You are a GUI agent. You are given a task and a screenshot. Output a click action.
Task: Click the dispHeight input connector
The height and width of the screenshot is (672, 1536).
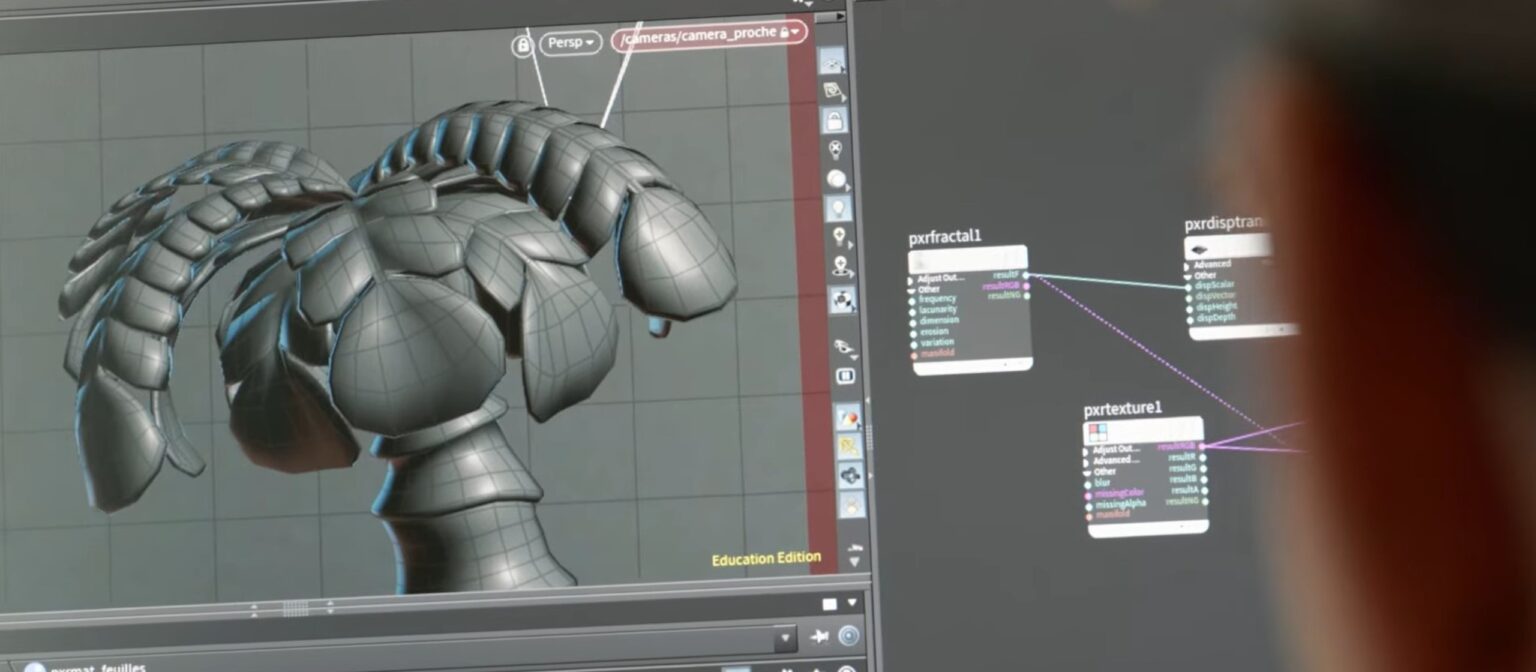pyautogui.click(x=1188, y=307)
